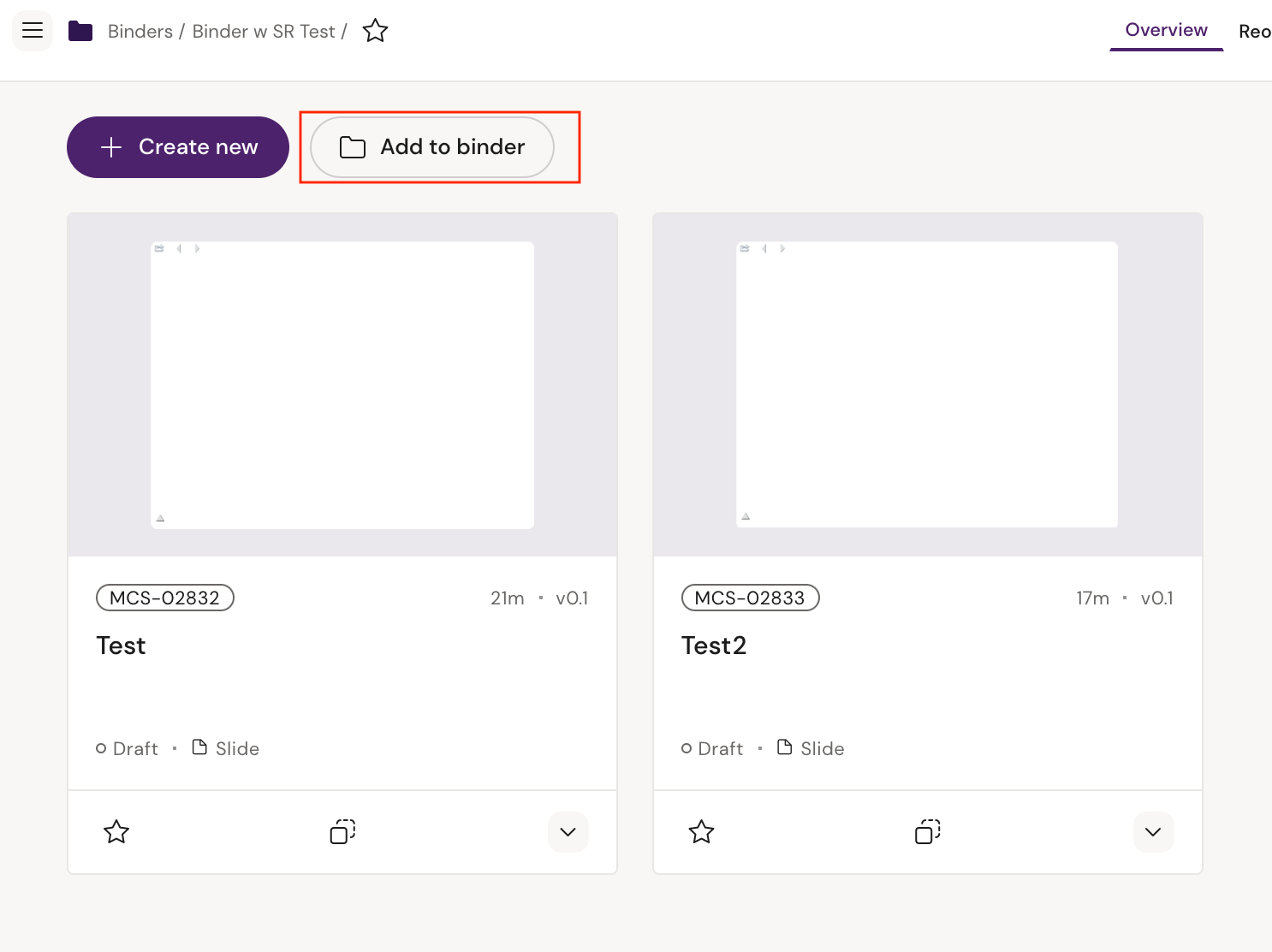
Task: Favorite the binder with the header star
Action: (x=375, y=32)
